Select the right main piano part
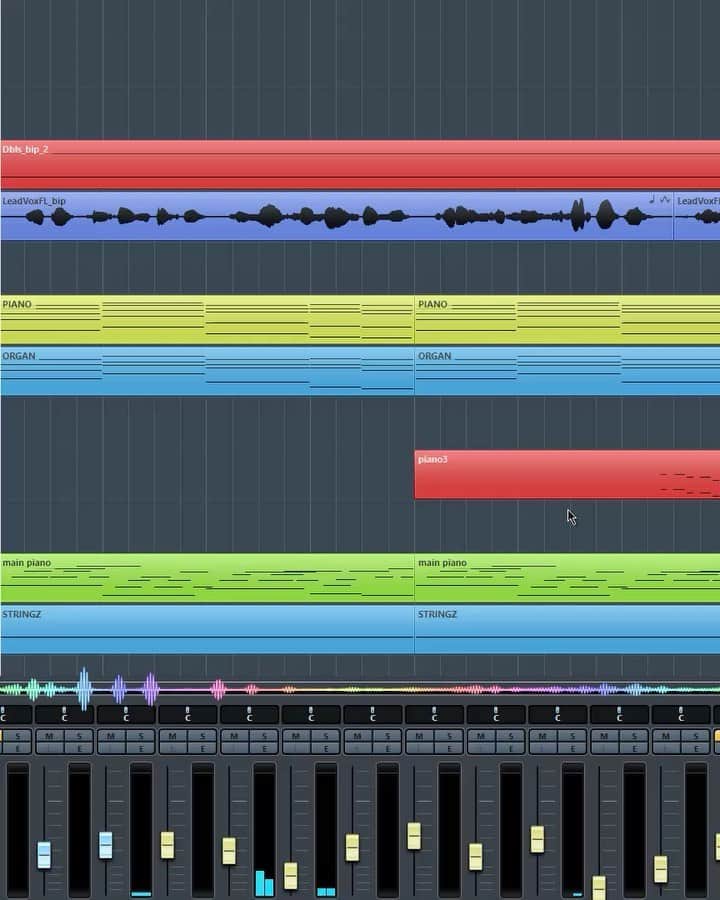The width and height of the screenshot is (720, 900). pyautogui.click(x=567, y=577)
